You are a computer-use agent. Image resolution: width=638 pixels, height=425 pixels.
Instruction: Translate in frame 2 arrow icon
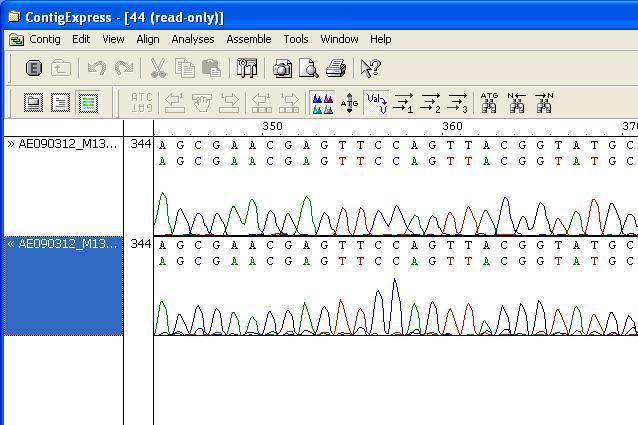[430, 102]
